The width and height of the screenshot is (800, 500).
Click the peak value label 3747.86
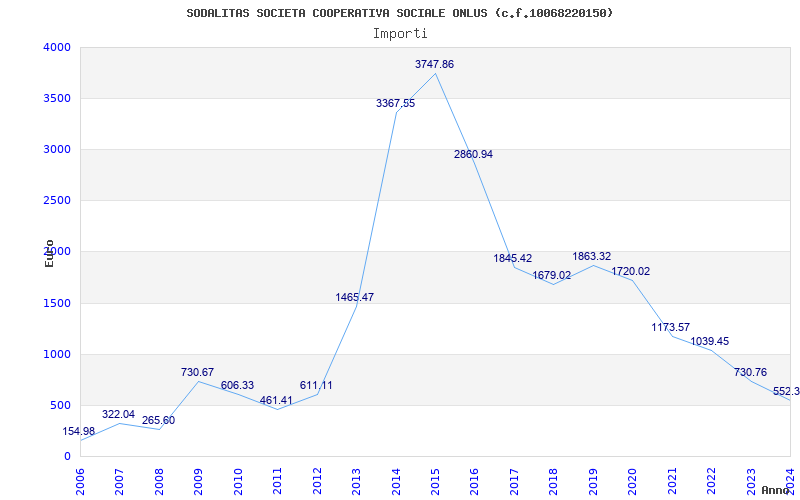coord(434,64)
